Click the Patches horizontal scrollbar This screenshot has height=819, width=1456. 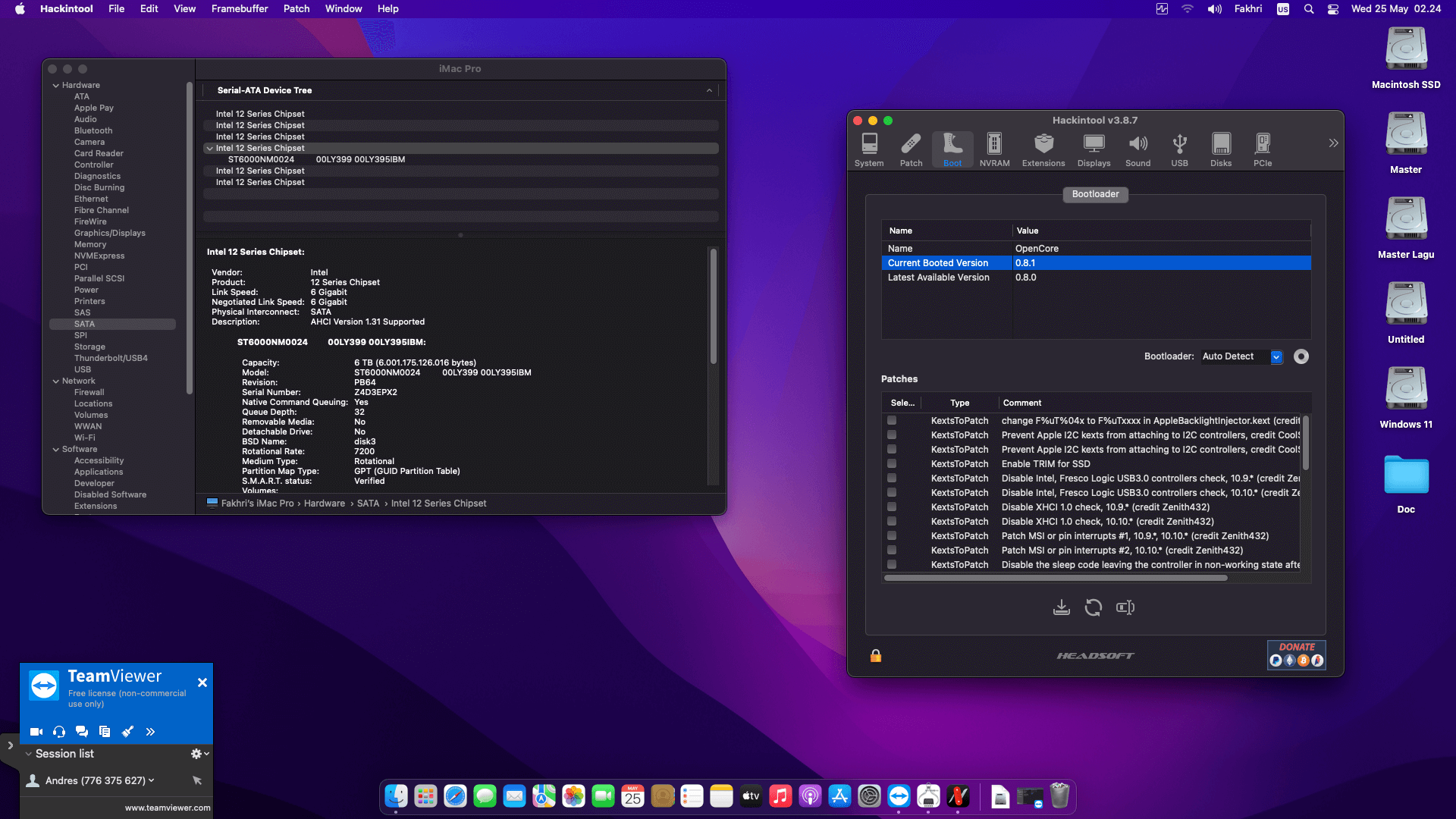1056,578
